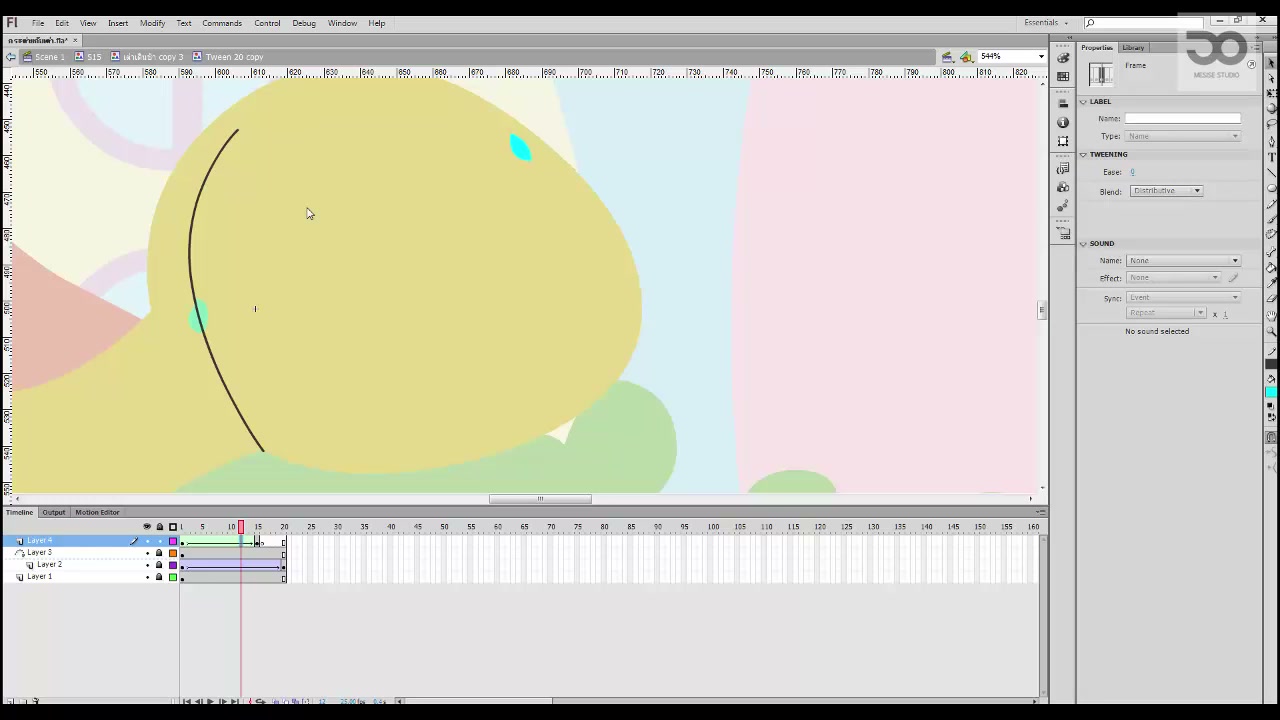Click the back arrow in edit bar

11,57
